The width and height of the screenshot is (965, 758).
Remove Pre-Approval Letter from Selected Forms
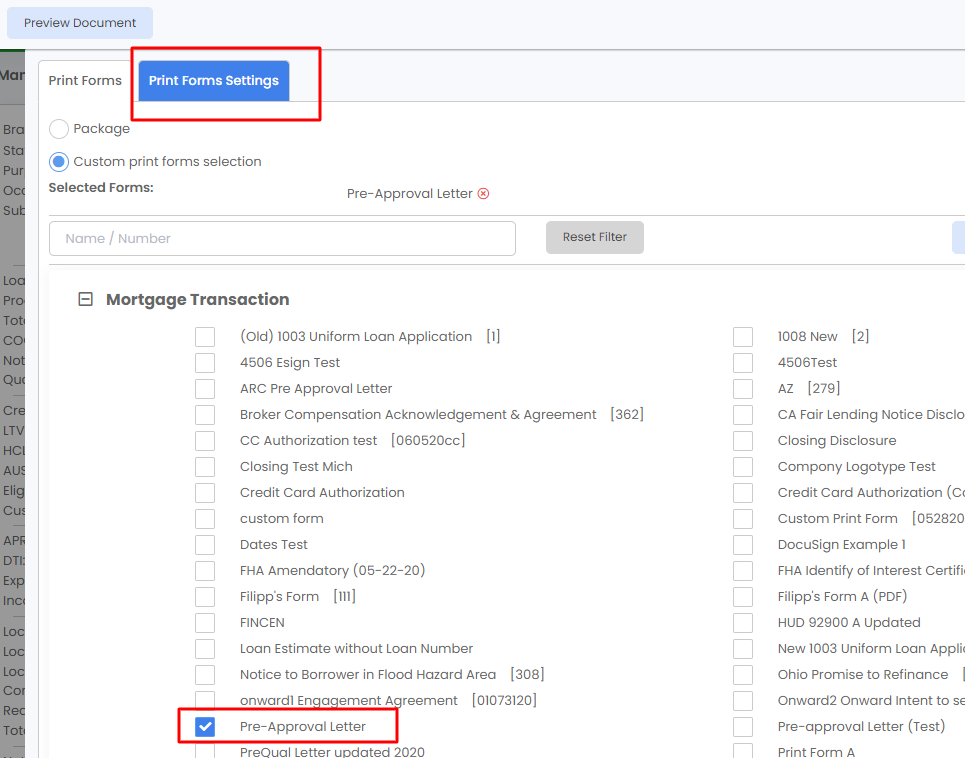click(x=484, y=195)
